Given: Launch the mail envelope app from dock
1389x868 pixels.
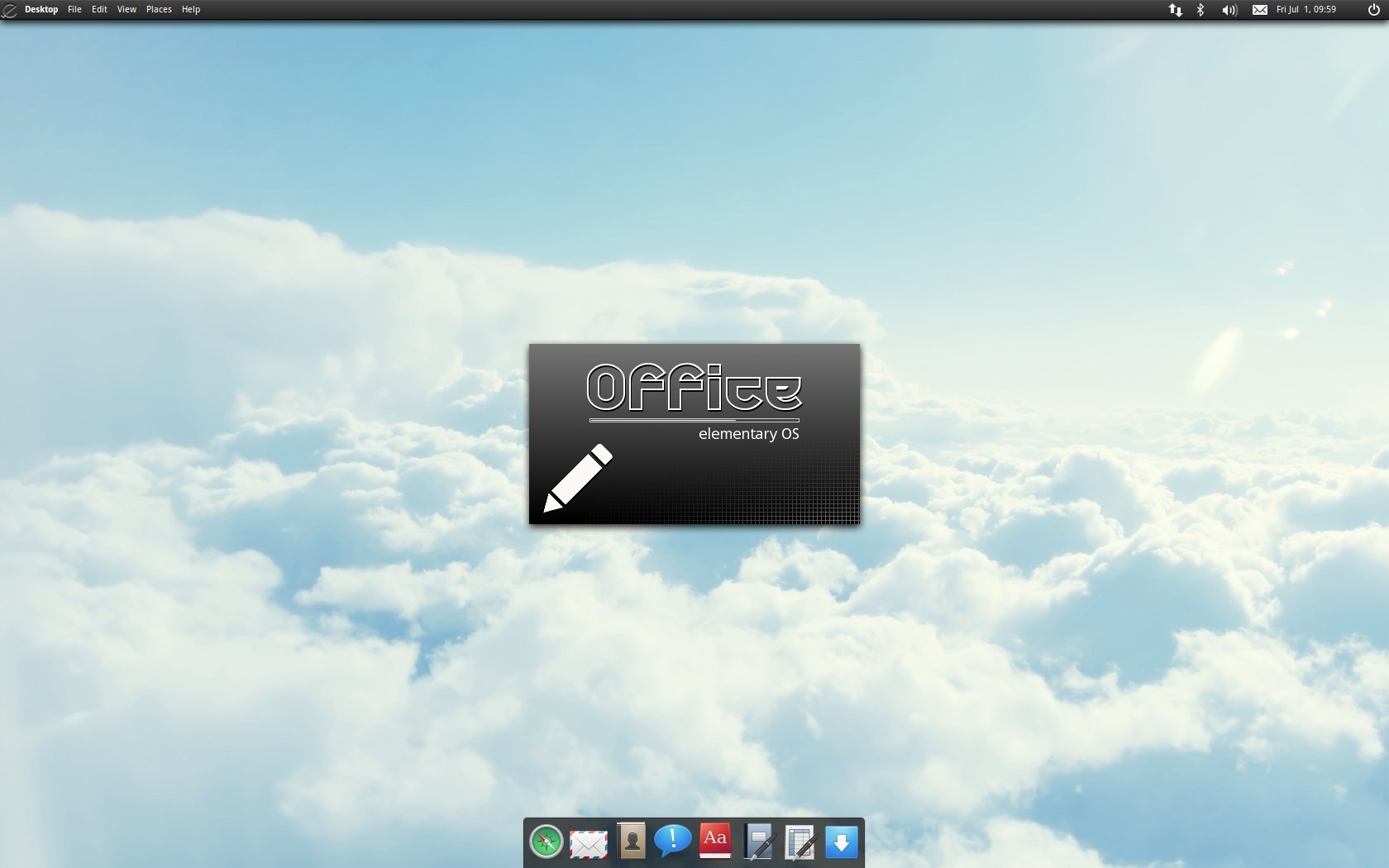Looking at the screenshot, I should 589,844.
